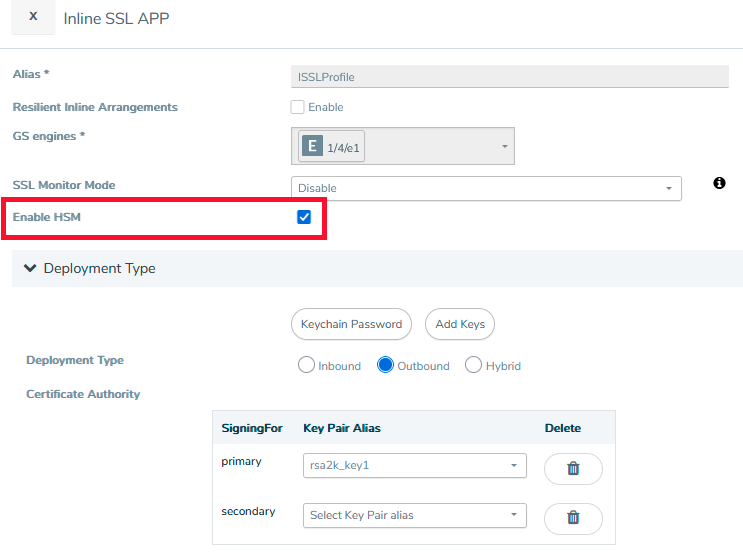
Task: Click the E engine icon on 1/4/e1
Action: 312,146
